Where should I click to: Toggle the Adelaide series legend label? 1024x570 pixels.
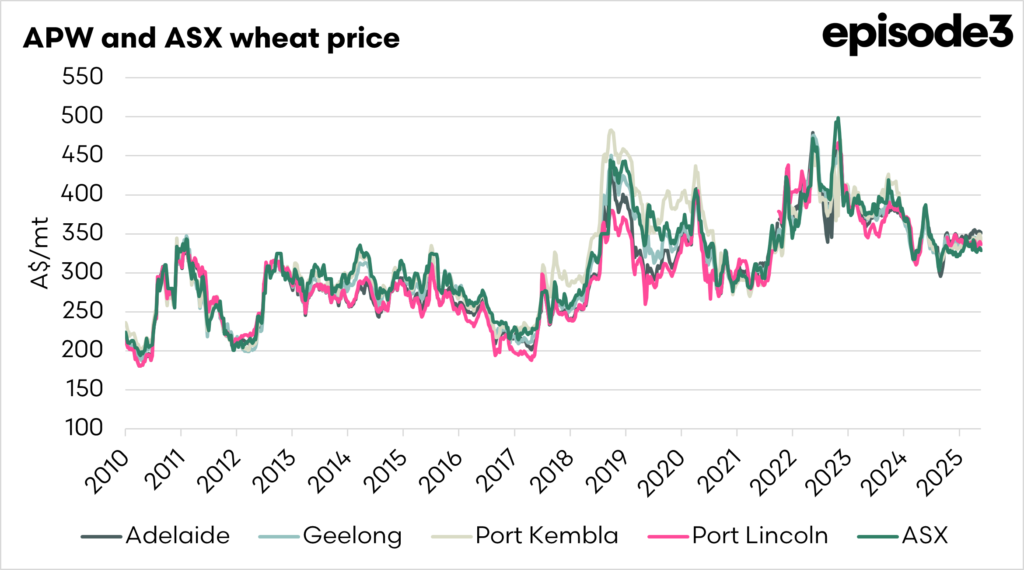pyautogui.click(x=177, y=536)
